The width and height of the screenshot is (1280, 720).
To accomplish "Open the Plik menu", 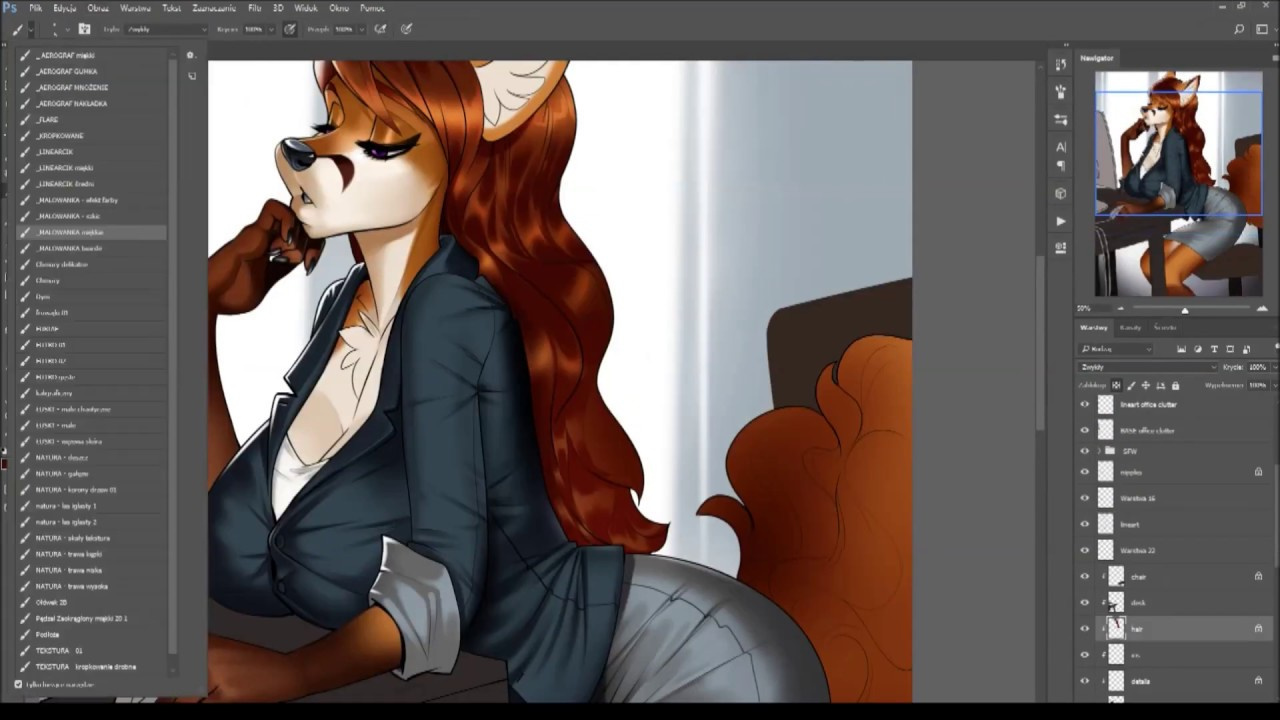I will [x=35, y=8].
